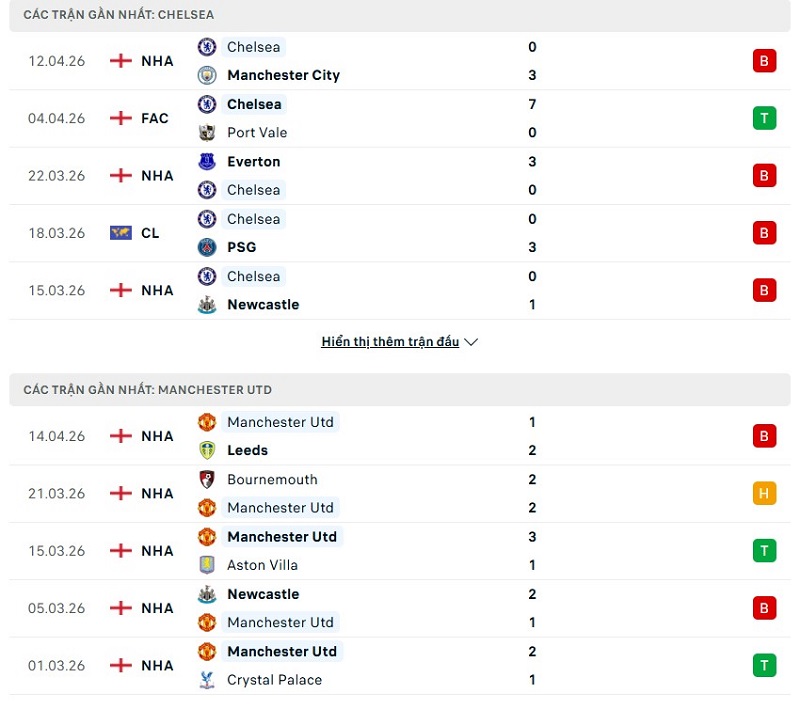Click the Everton club crest icon

coord(207,161)
